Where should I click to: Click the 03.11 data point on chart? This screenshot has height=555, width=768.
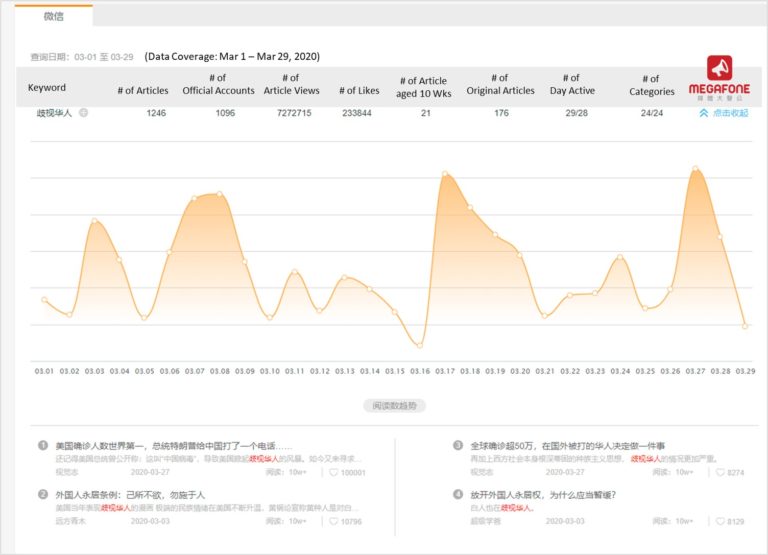[x=294, y=271]
